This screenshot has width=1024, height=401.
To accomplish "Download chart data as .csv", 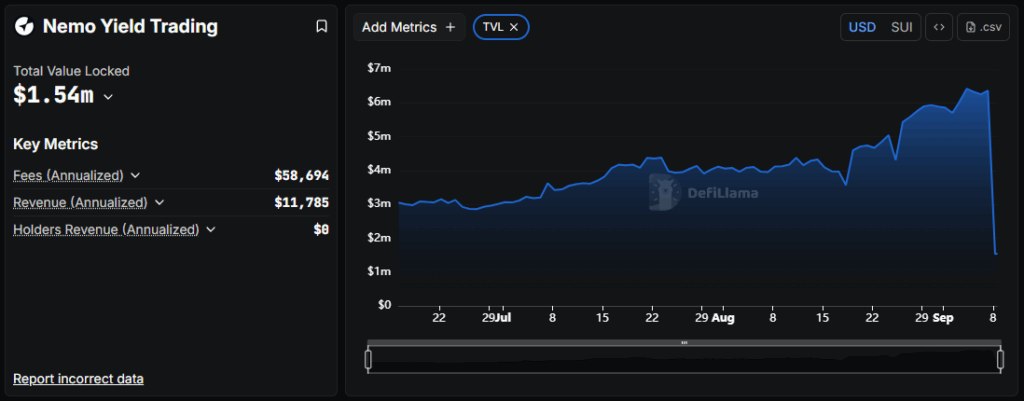I will [x=983, y=27].
